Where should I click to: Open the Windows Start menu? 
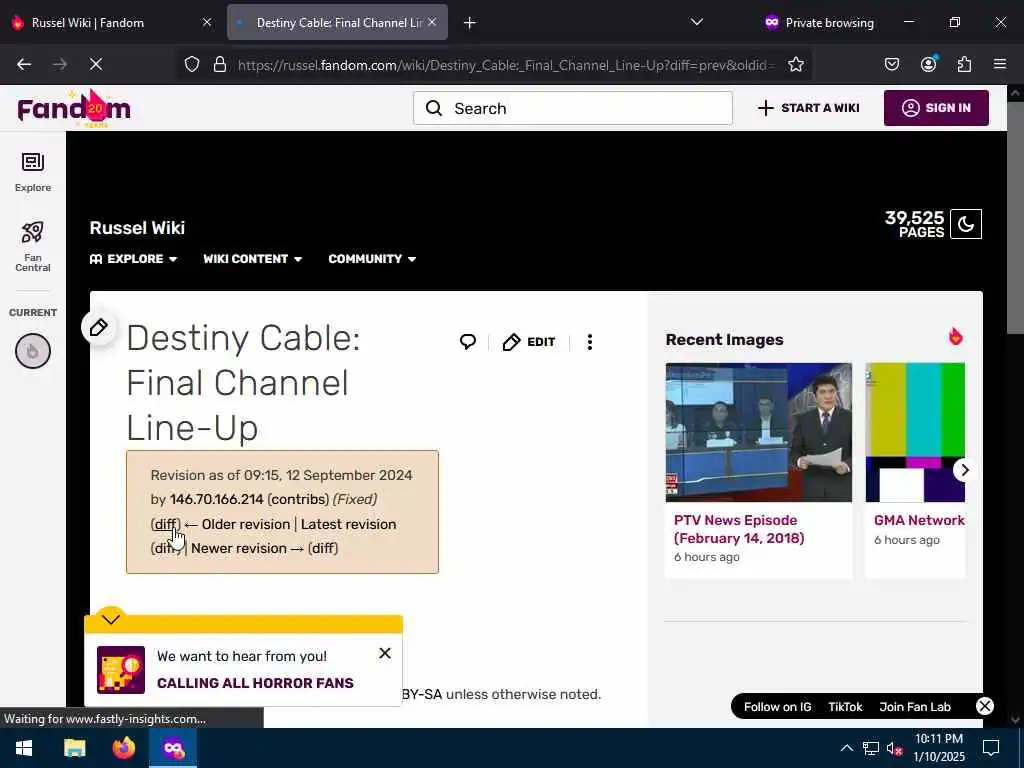tap(24, 748)
